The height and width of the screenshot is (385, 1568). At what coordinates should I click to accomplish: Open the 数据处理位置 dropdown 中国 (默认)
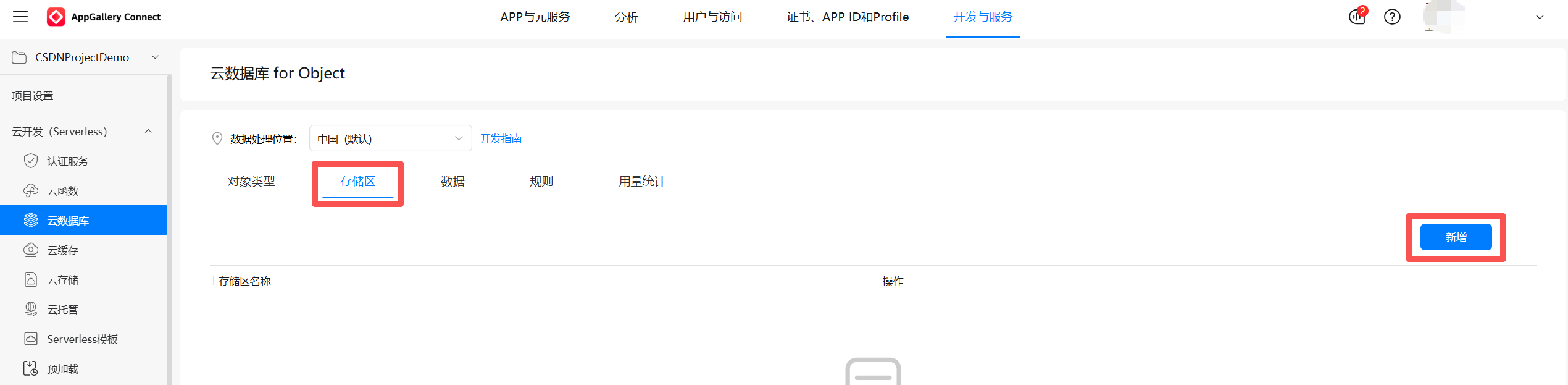390,138
